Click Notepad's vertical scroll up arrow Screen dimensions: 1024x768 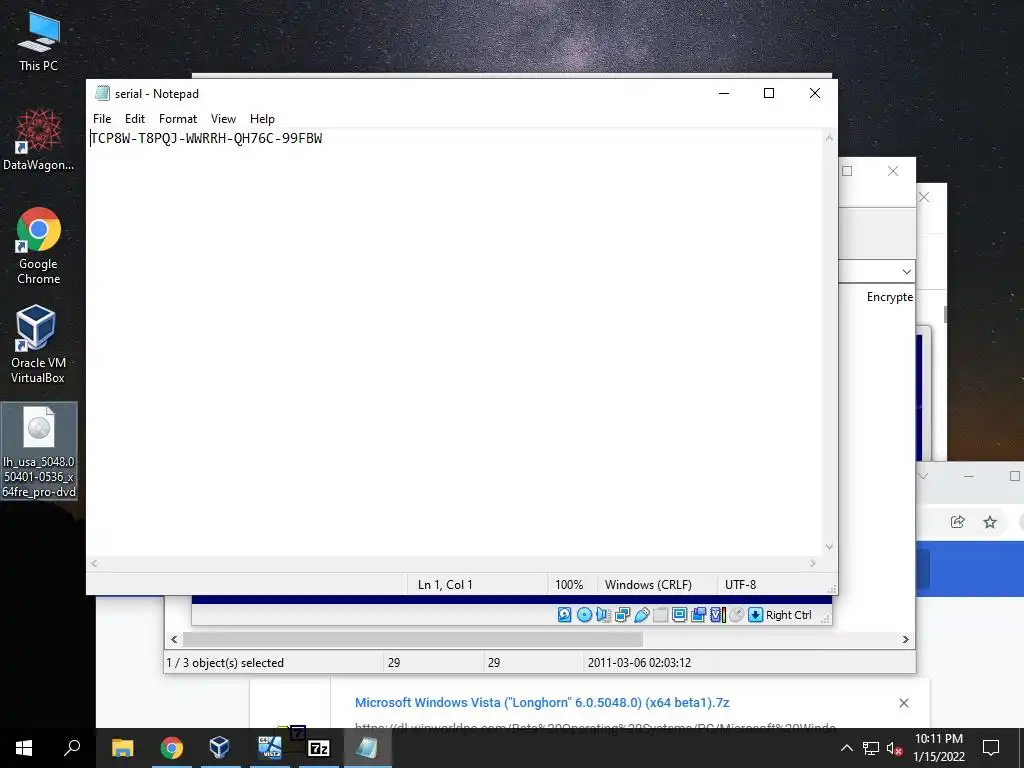tap(829, 138)
